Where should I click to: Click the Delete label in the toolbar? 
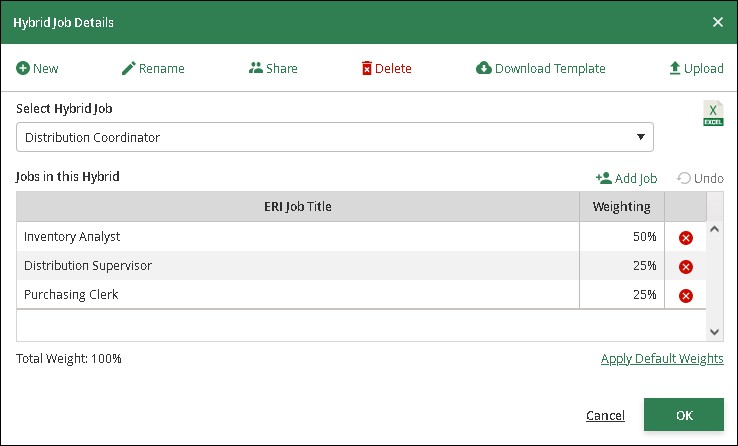(393, 69)
